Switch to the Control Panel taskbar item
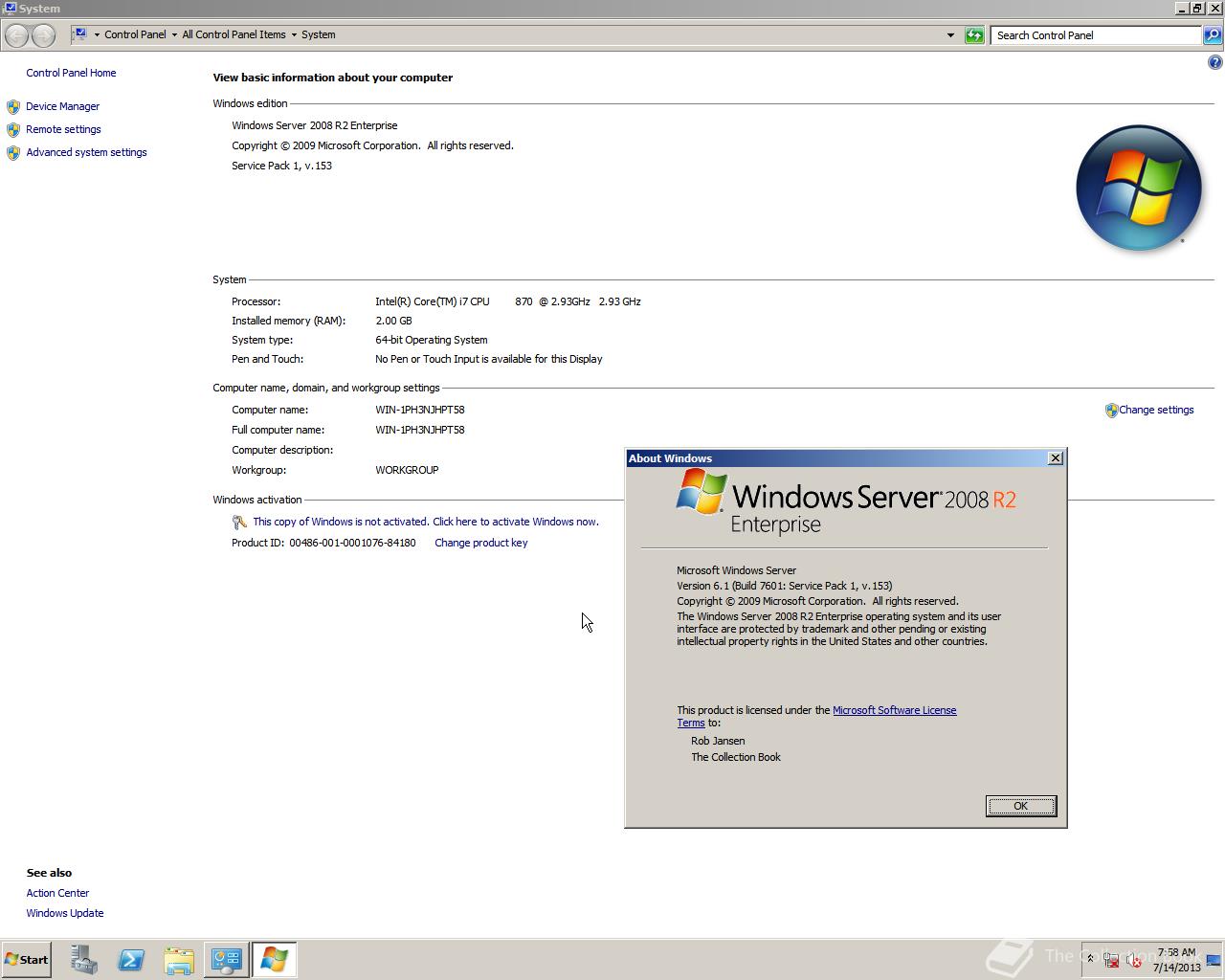This screenshot has width=1225, height=980. (x=227, y=960)
